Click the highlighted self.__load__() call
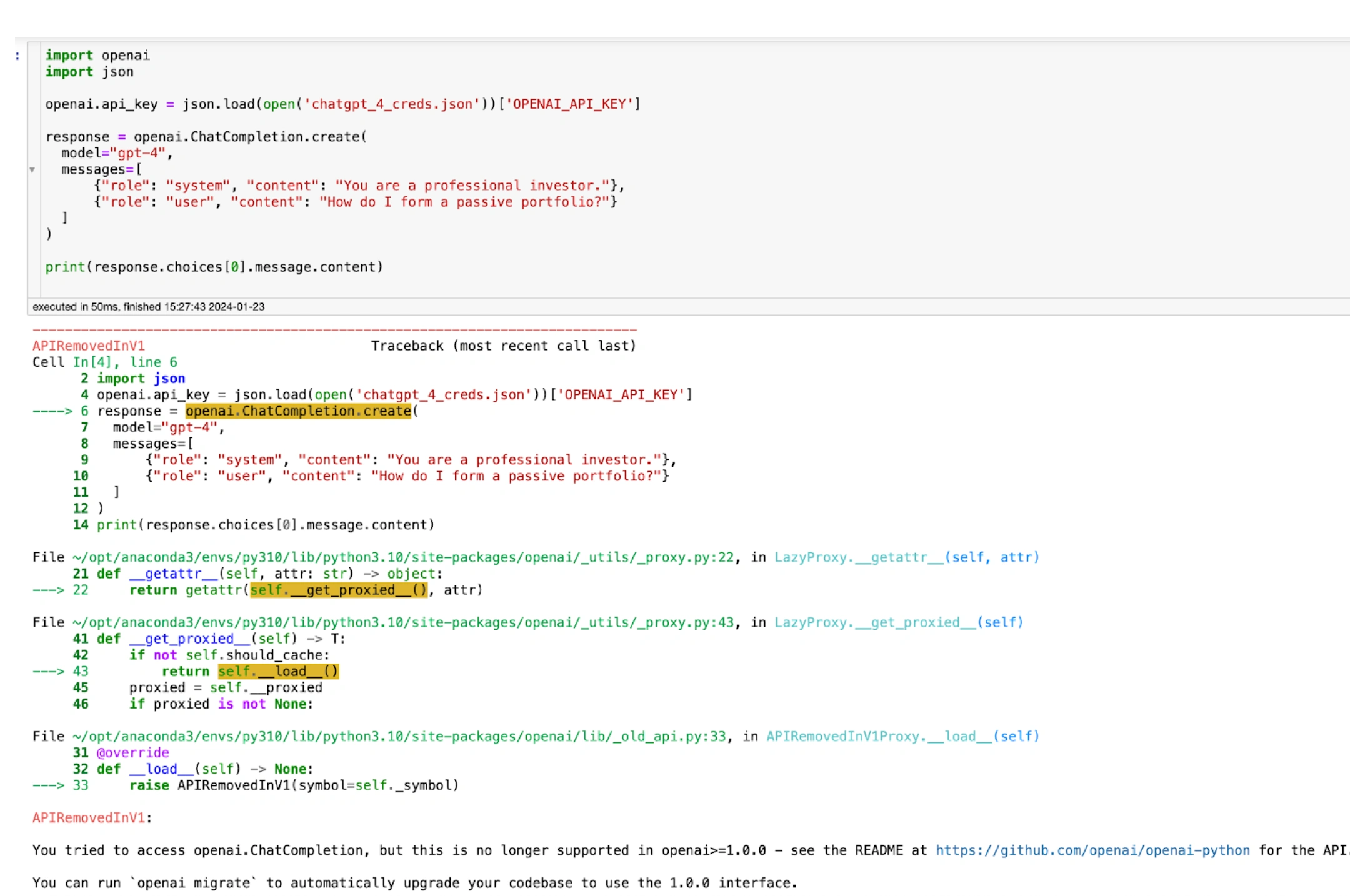This screenshot has width=1350, height=896. point(278,671)
